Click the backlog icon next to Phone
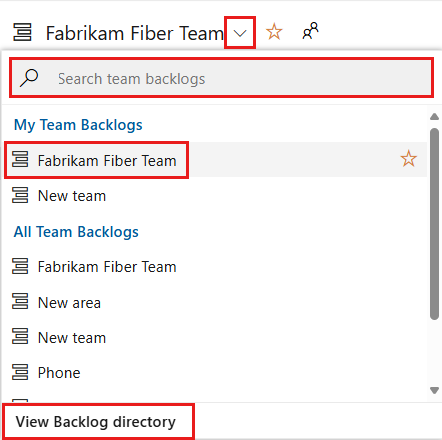442x440 pixels. tap(20, 372)
